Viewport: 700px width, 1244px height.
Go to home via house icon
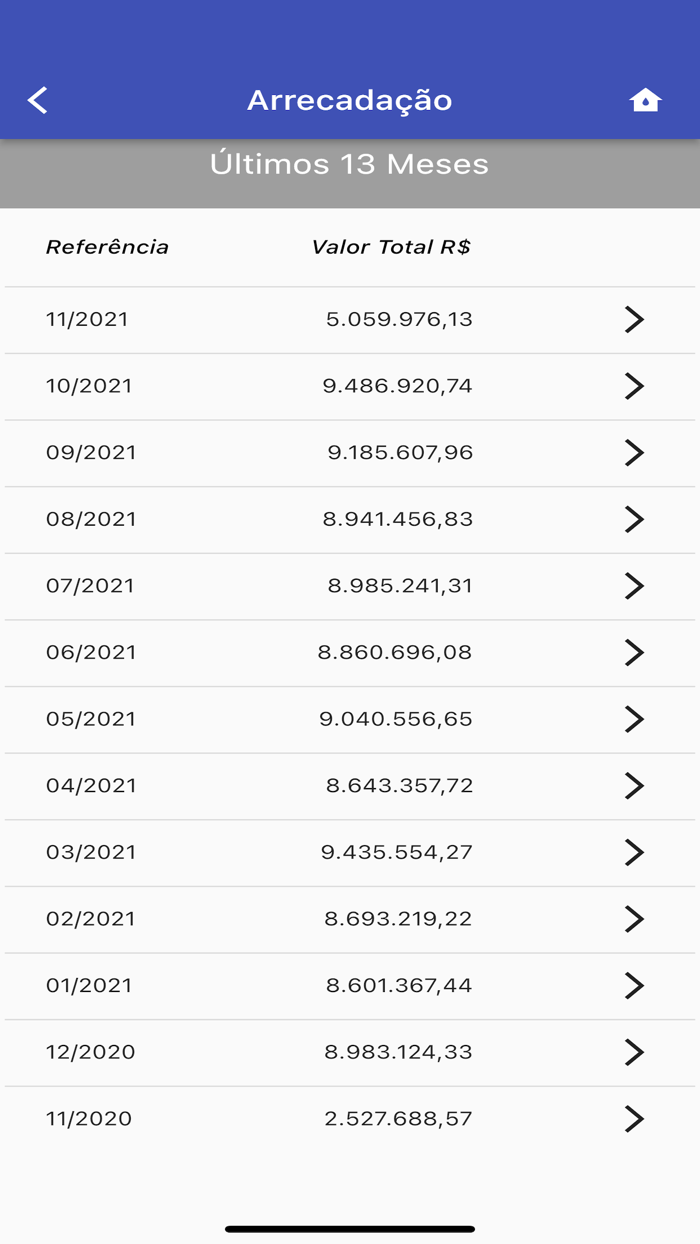pos(645,100)
